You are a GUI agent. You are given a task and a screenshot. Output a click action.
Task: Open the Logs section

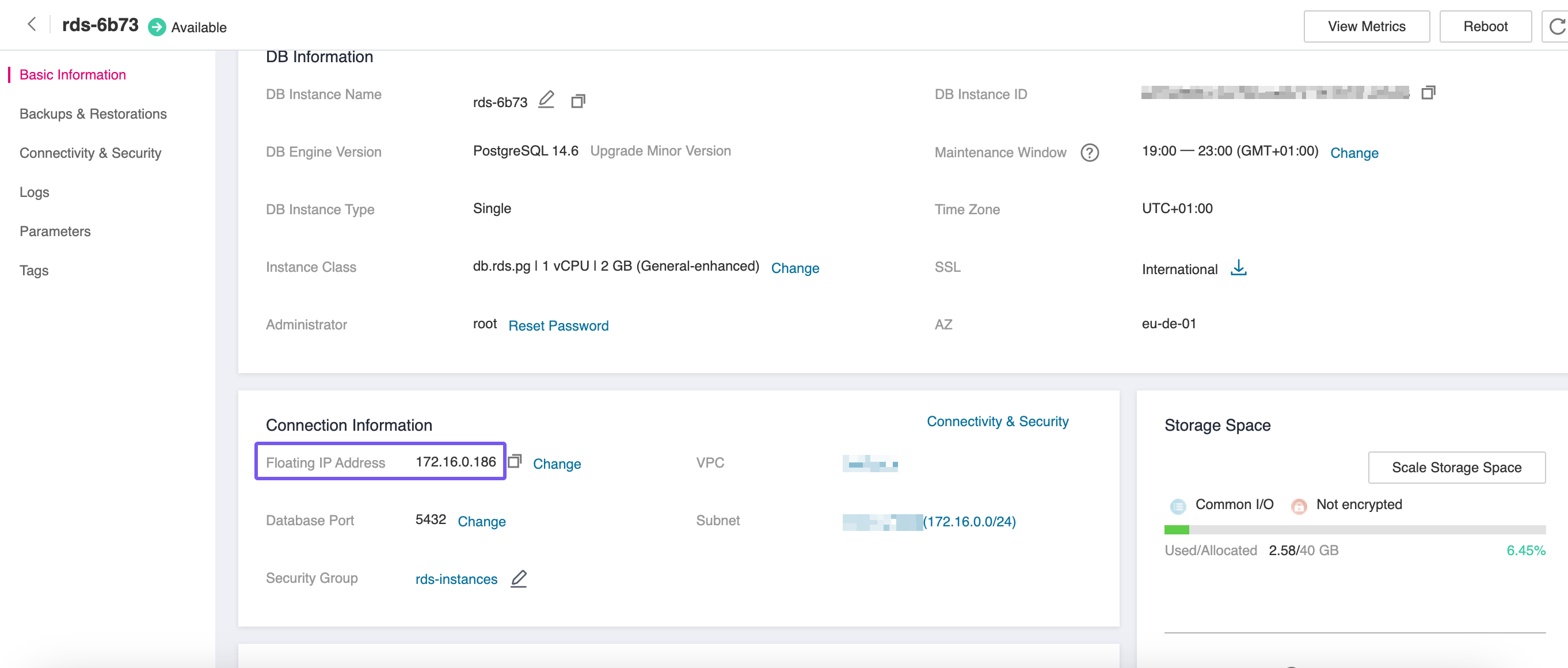pos(34,192)
